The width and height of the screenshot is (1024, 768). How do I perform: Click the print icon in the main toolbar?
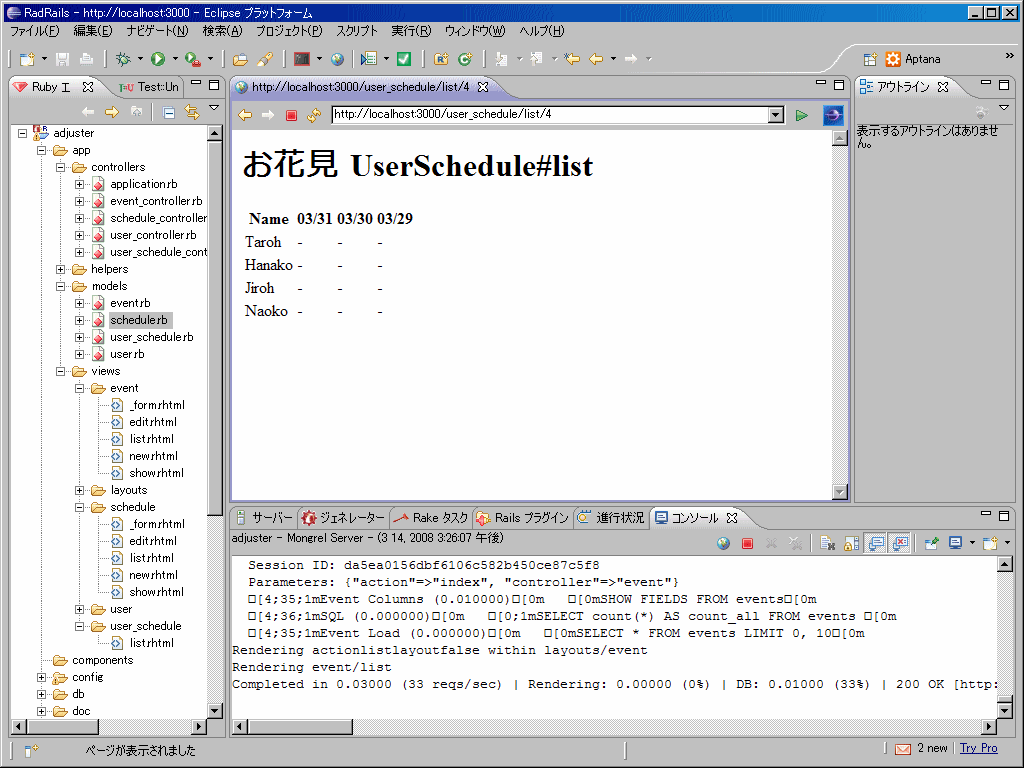pyautogui.click(x=85, y=59)
